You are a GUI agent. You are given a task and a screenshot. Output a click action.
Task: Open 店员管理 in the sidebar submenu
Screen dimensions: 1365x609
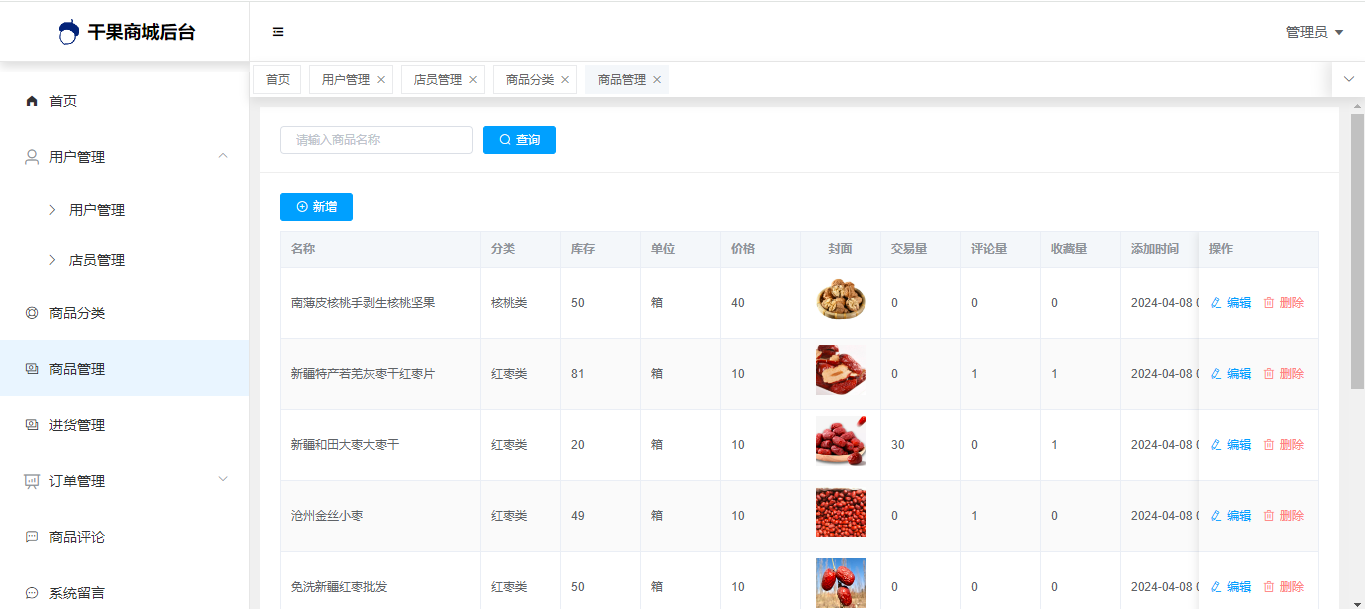(x=97, y=260)
